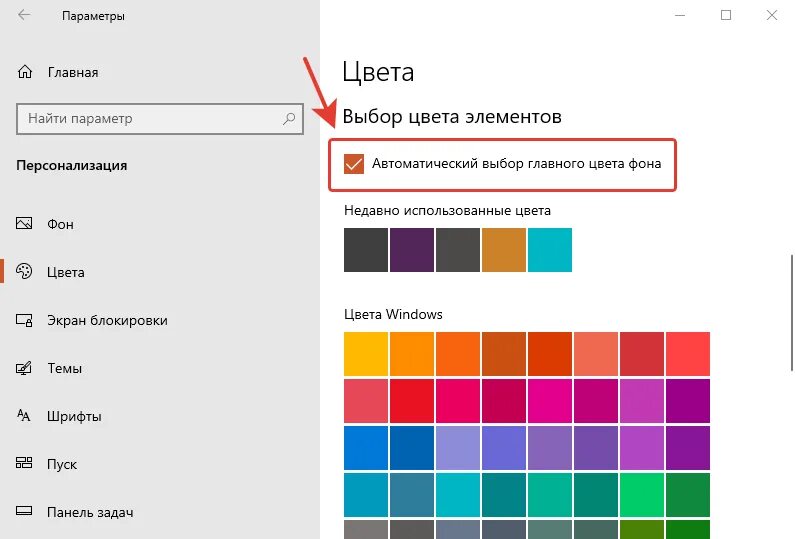Click the Экран блокировки icon

point(24,320)
